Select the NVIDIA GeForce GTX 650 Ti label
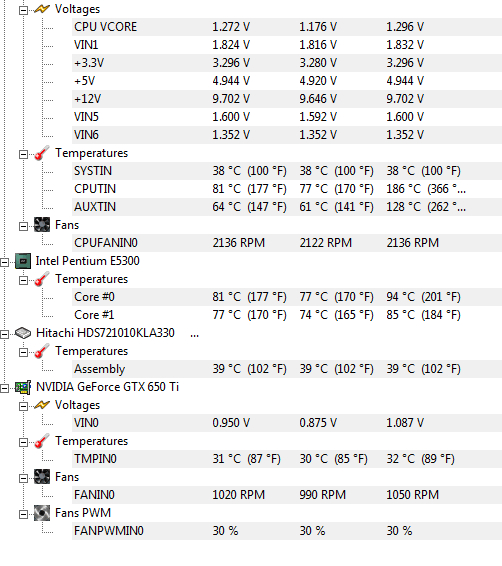 coord(107,387)
